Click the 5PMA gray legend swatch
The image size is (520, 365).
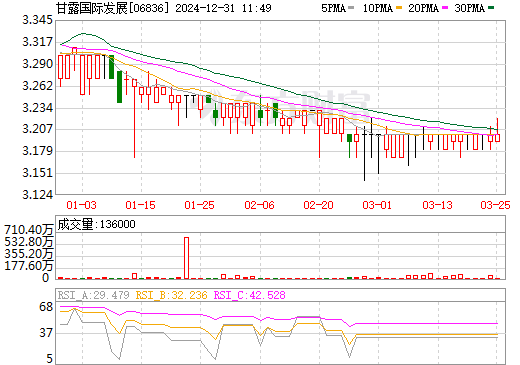click(x=351, y=8)
